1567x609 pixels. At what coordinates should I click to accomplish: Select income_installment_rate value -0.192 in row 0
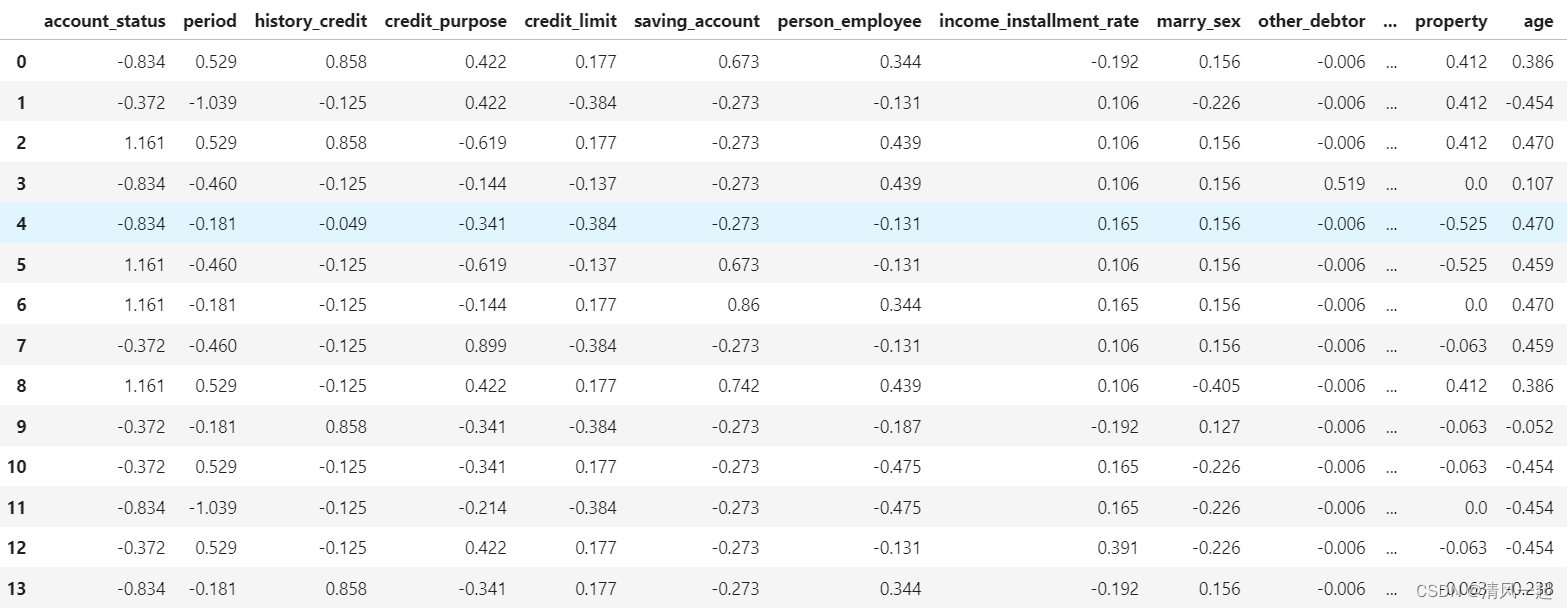1114,62
